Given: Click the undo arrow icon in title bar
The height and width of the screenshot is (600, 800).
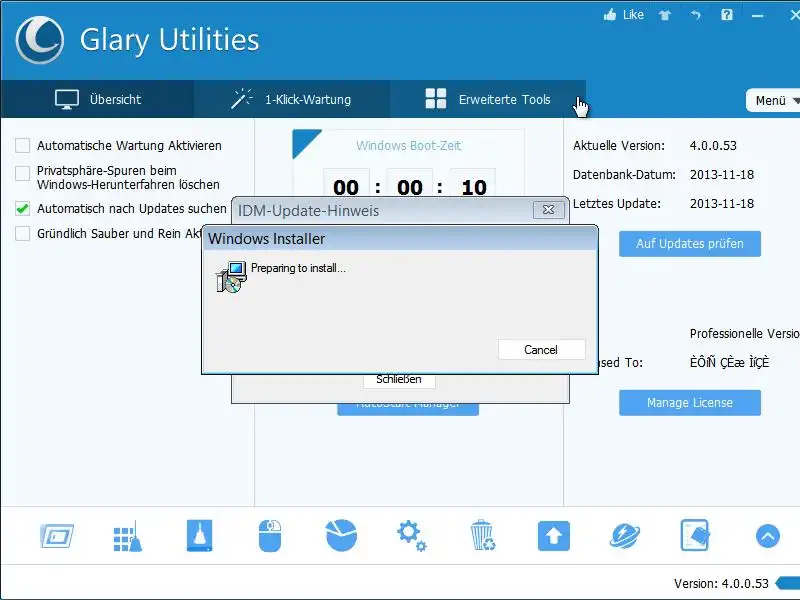Looking at the screenshot, I should coord(696,15).
